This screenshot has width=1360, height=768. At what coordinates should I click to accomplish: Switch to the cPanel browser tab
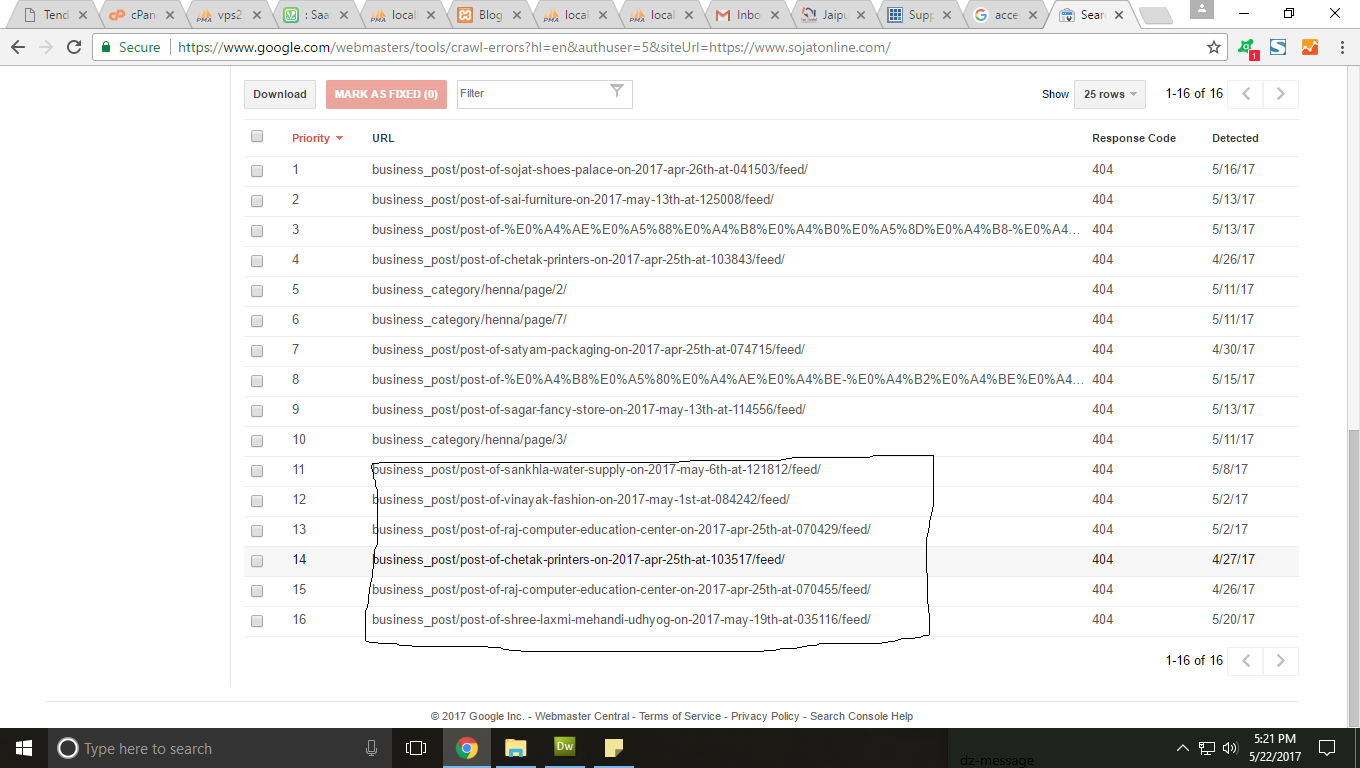[140, 15]
